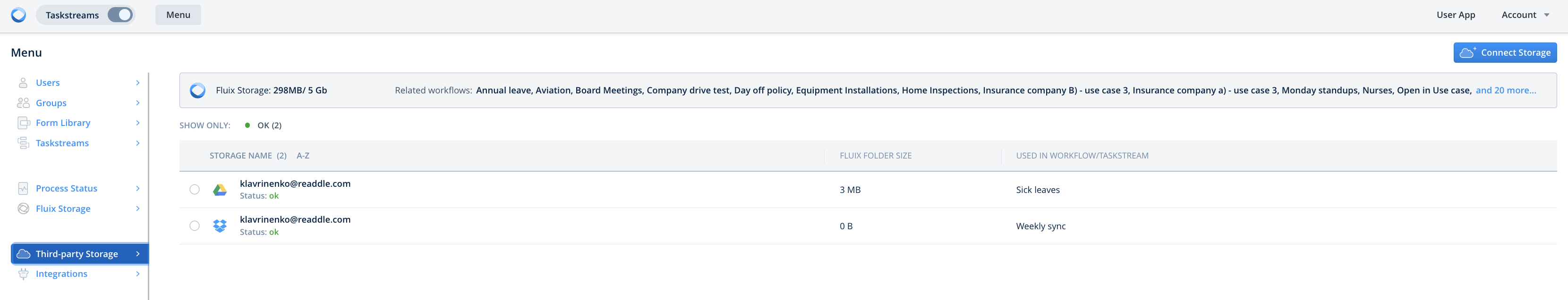
Task: Click the Dropbox storage icon
Action: [x=220, y=226]
